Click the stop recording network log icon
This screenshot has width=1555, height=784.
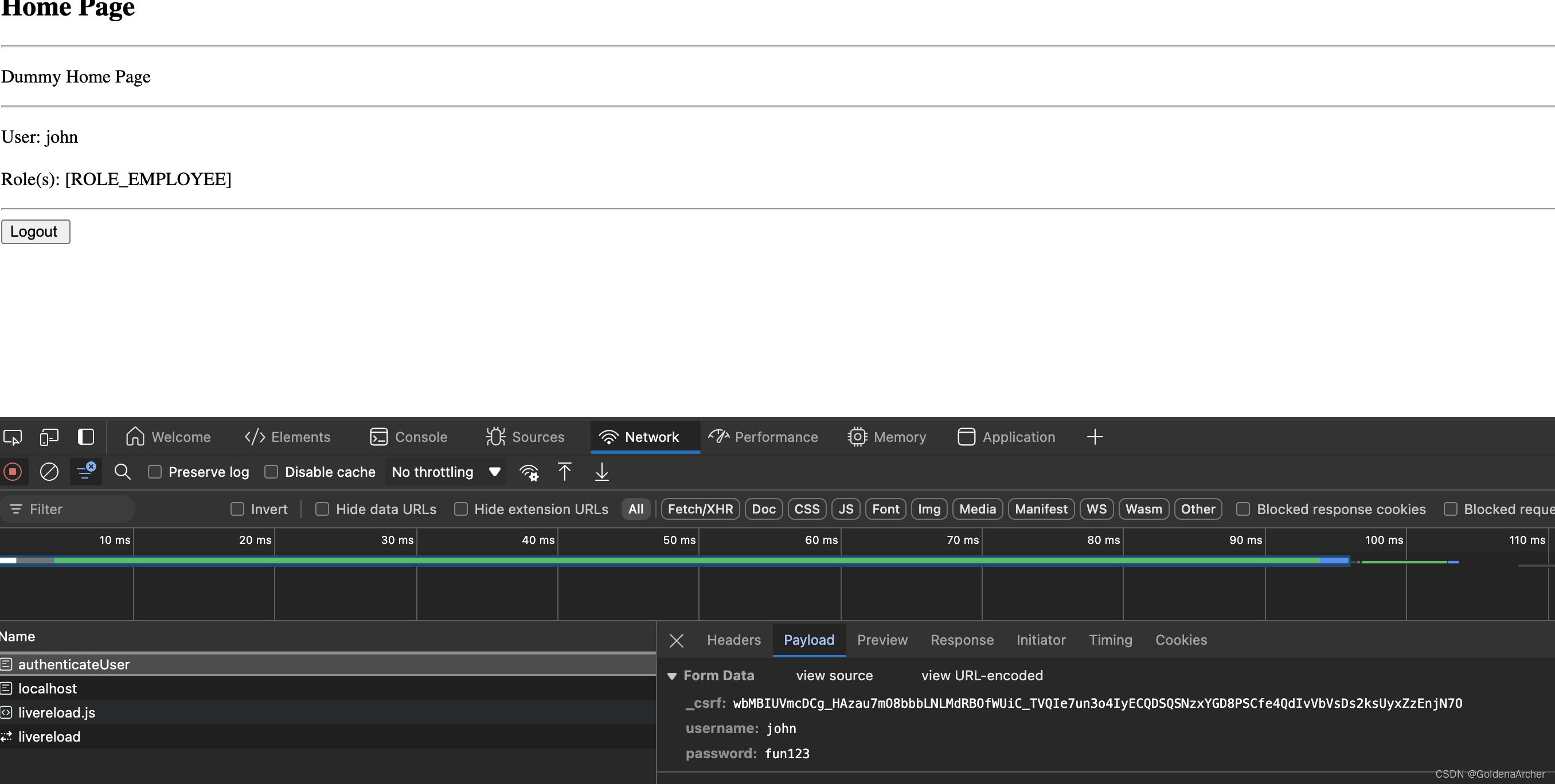pos(13,472)
